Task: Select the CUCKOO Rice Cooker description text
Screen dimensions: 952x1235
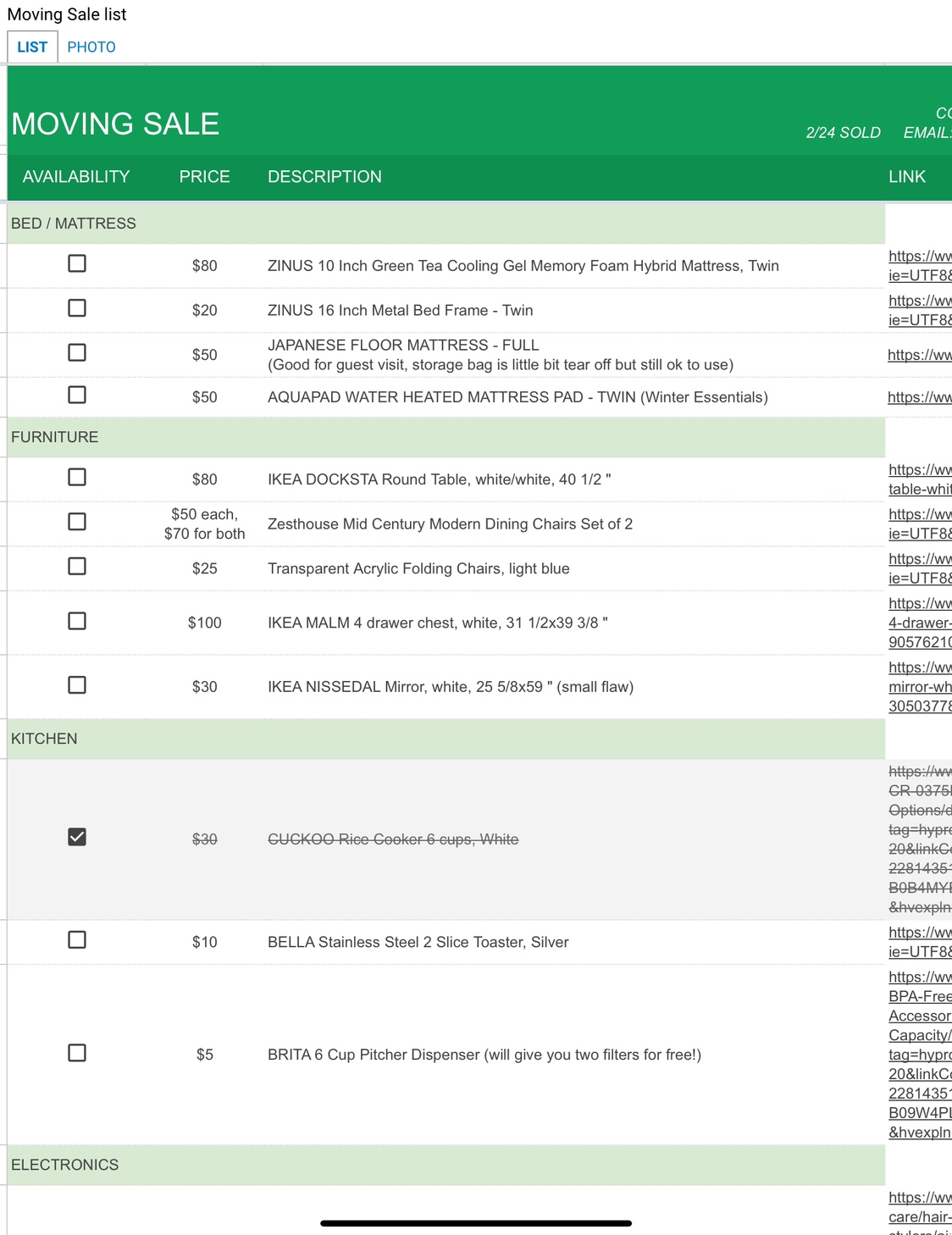Action: (393, 839)
